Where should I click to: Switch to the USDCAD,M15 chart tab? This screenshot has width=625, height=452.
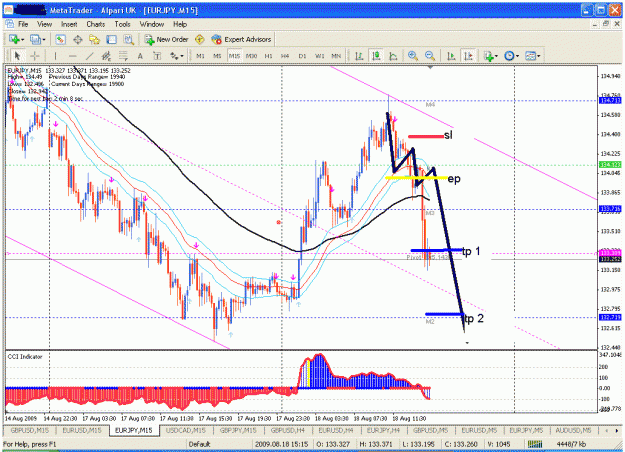tap(186, 430)
